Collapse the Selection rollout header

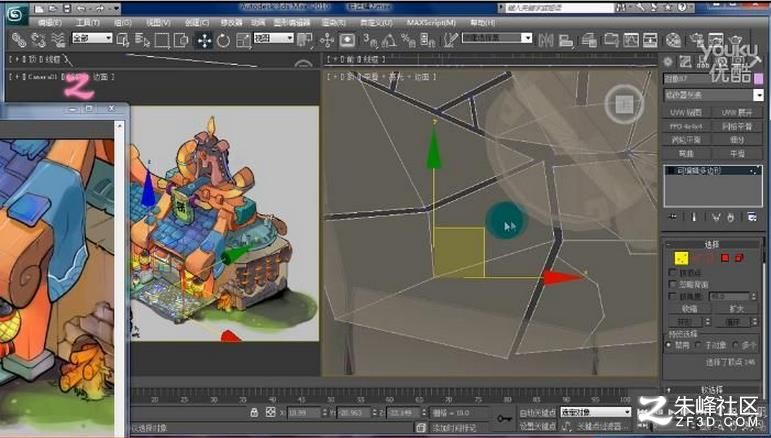click(712, 244)
